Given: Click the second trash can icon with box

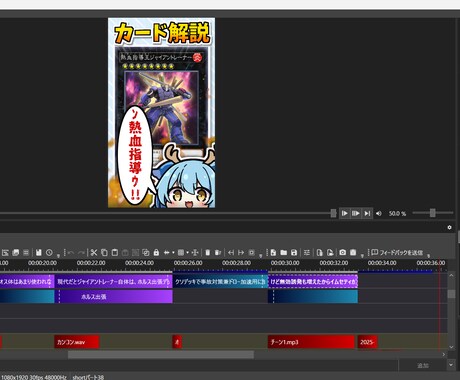Looking at the screenshot, I should coord(218,253).
